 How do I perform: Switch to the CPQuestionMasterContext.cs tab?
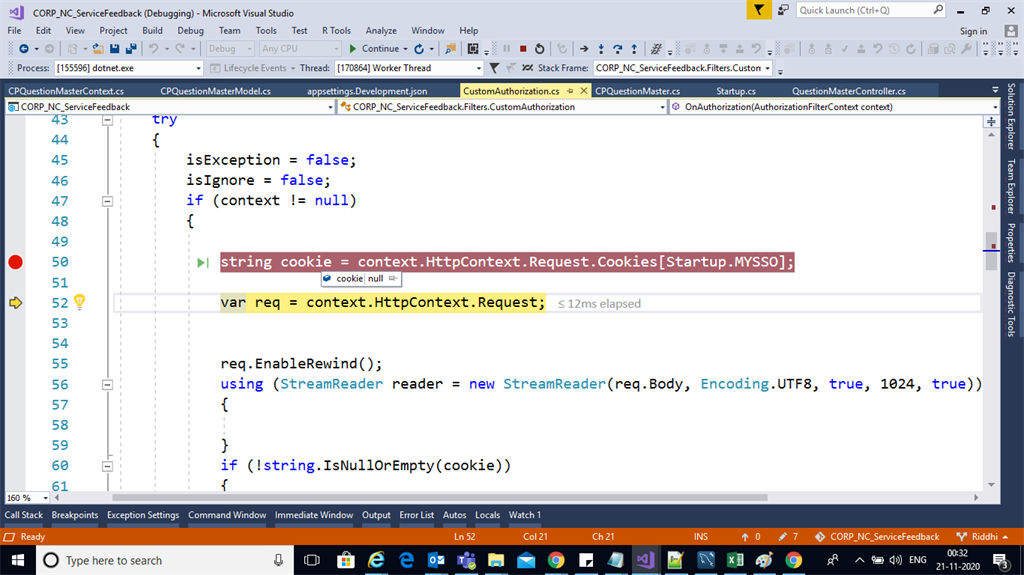click(x=66, y=91)
